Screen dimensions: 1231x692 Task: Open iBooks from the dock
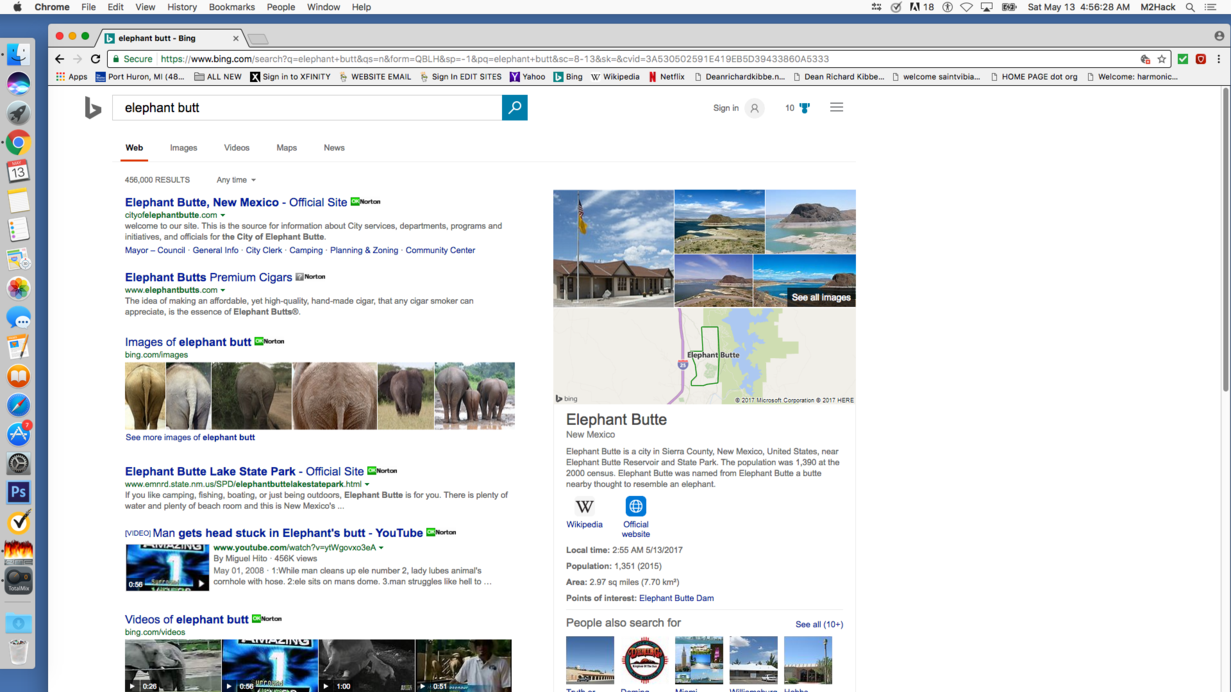click(x=18, y=376)
